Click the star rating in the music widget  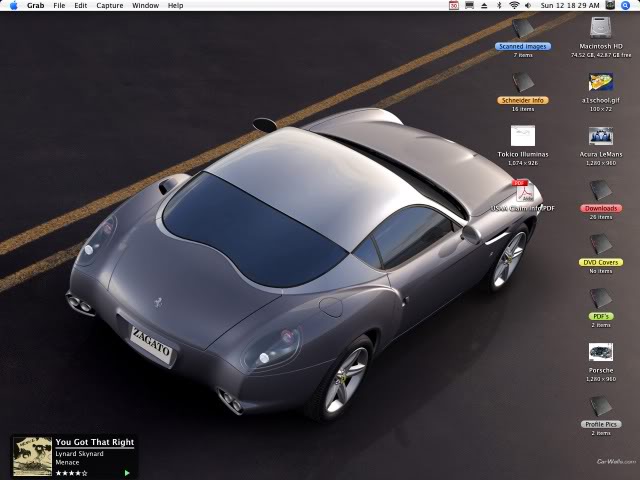pos(71,473)
